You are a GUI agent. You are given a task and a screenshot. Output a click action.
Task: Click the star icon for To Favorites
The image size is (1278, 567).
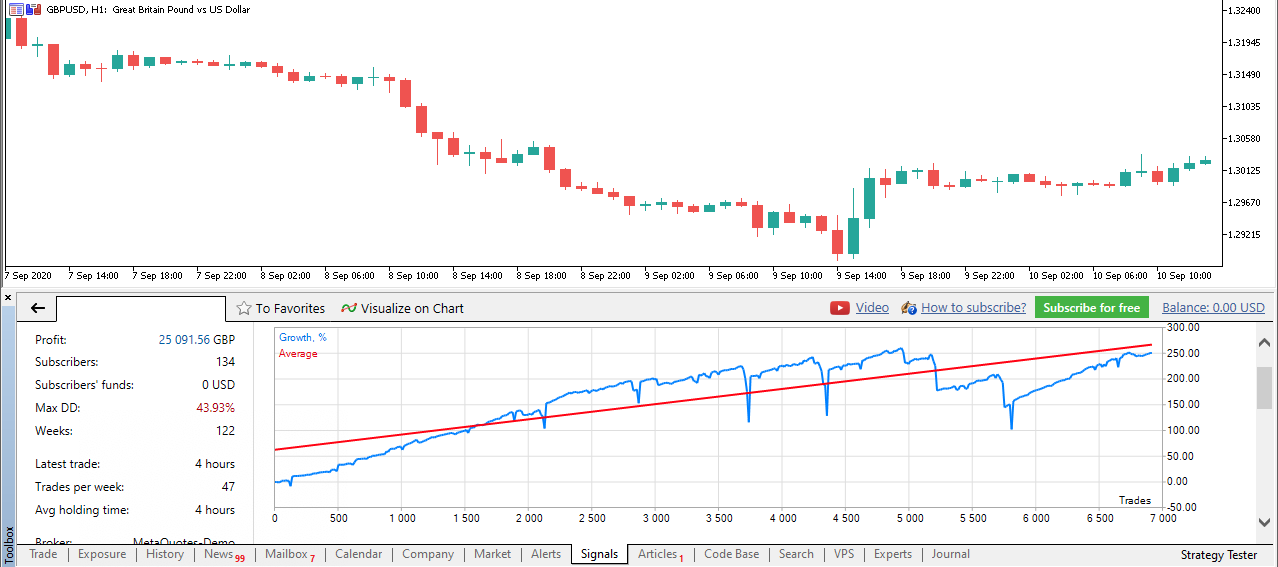pos(243,308)
